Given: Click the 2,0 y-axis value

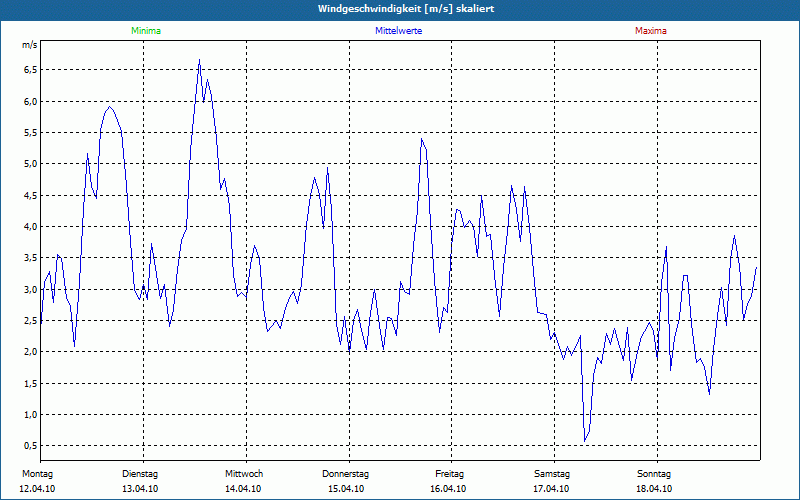Looking at the screenshot, I should click(30, 352).
